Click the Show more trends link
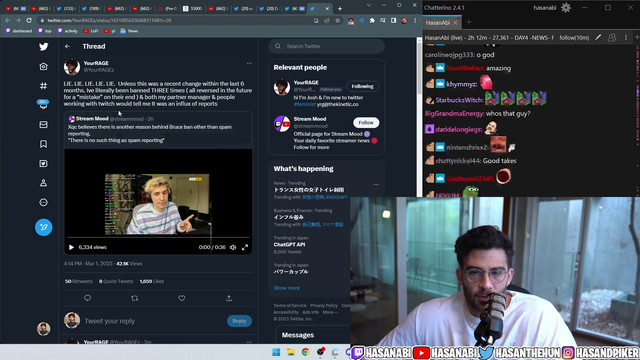This screenshot has height=360, width=640. click(287, 288)
